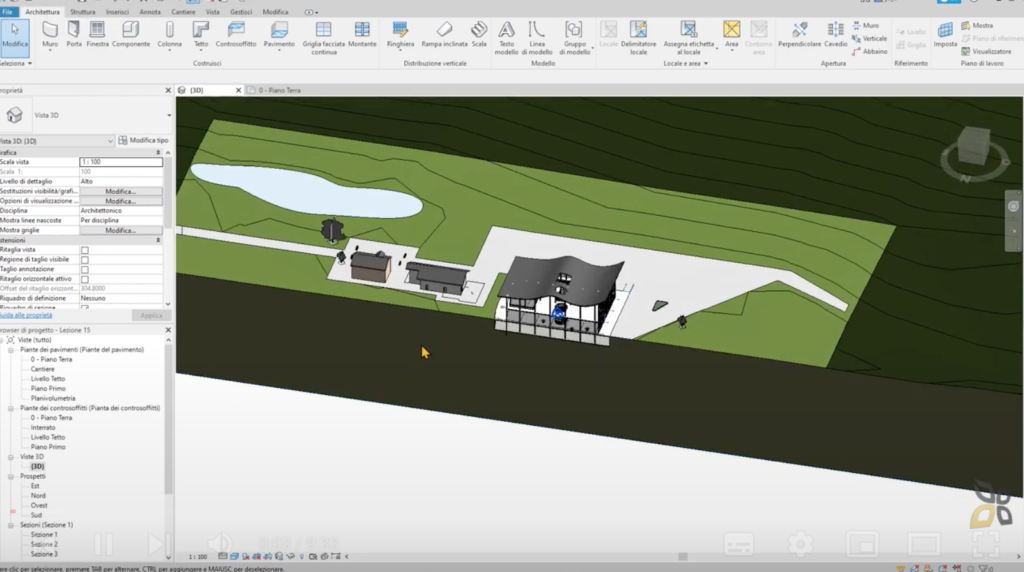Click the Gruppo di modello tool
1024x572 pixels.
click(x=574, y=37)
